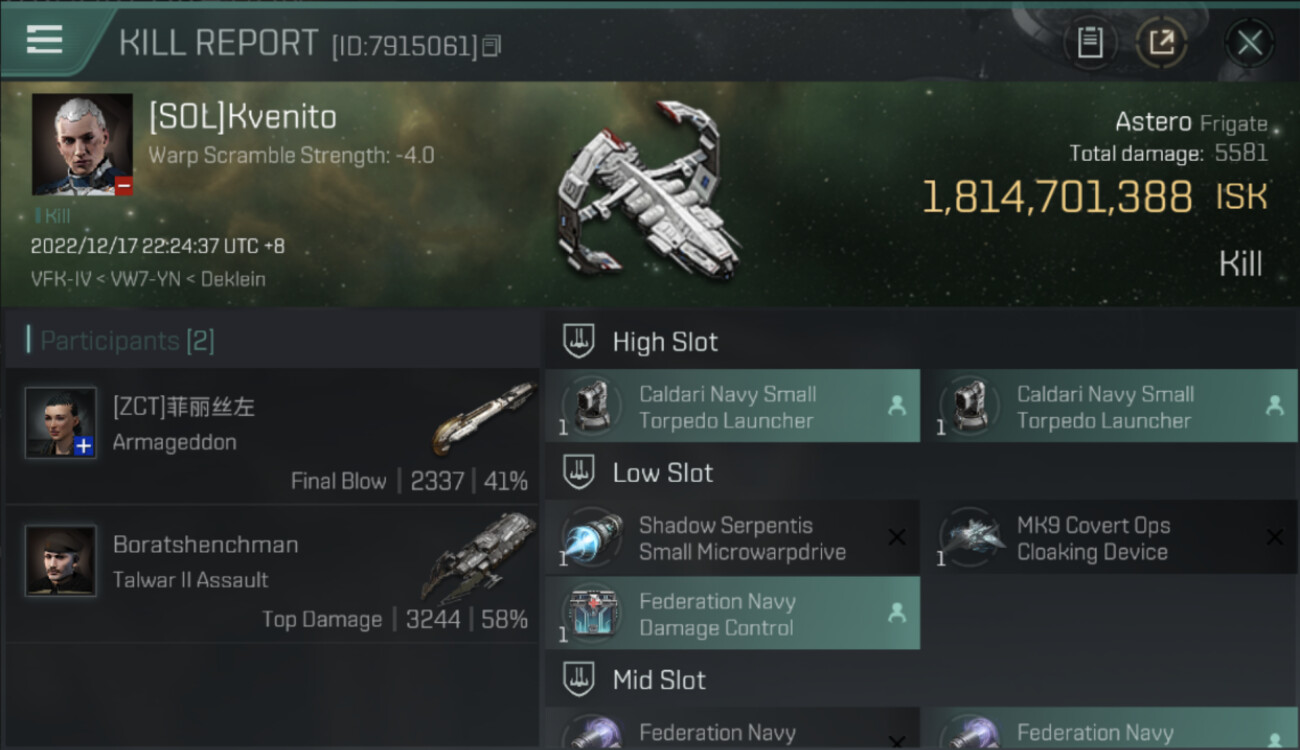Open Federation Navy Damage Control item

(732, 613)
